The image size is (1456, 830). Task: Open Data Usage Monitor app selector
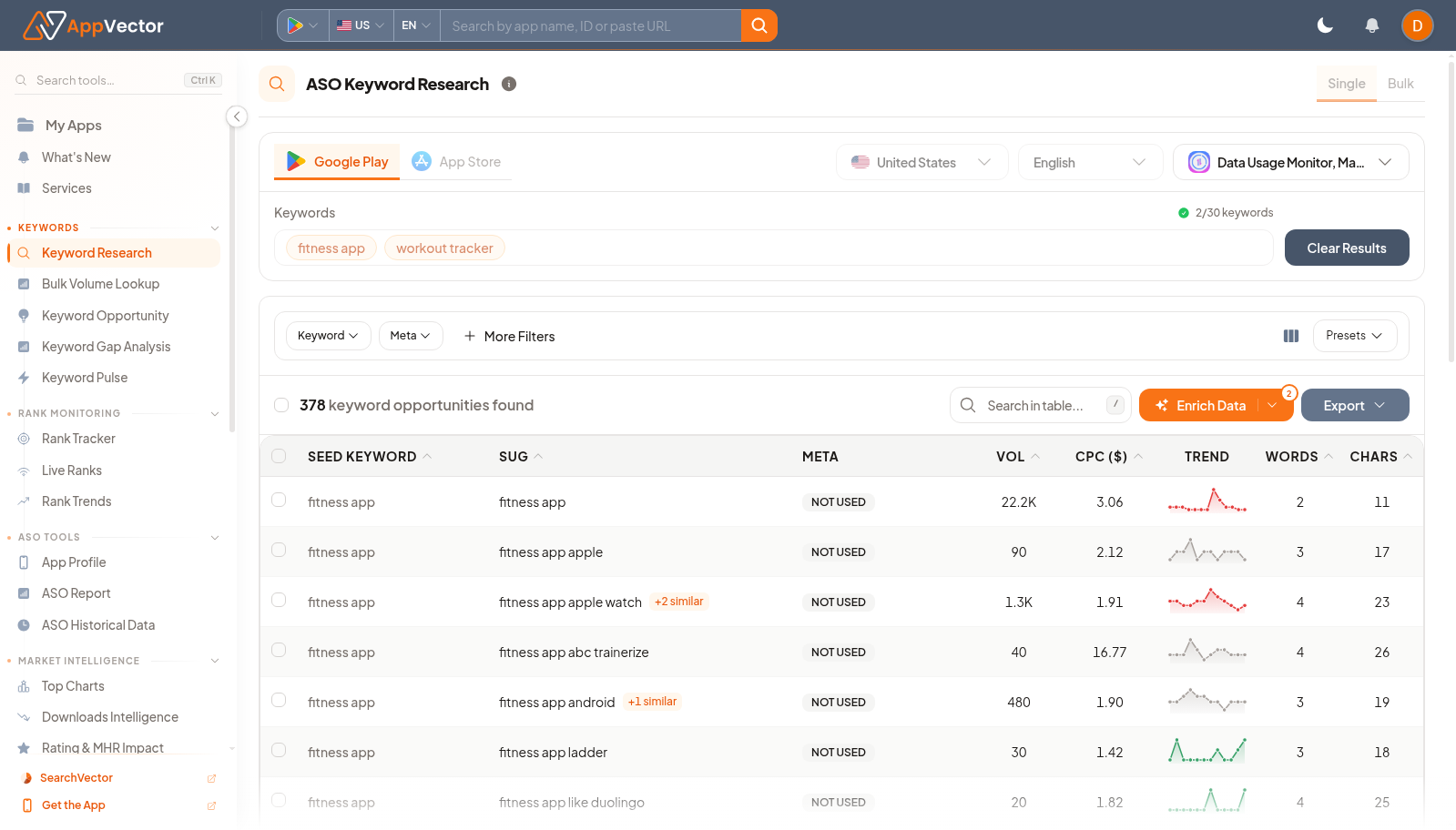click(1290, 162)
